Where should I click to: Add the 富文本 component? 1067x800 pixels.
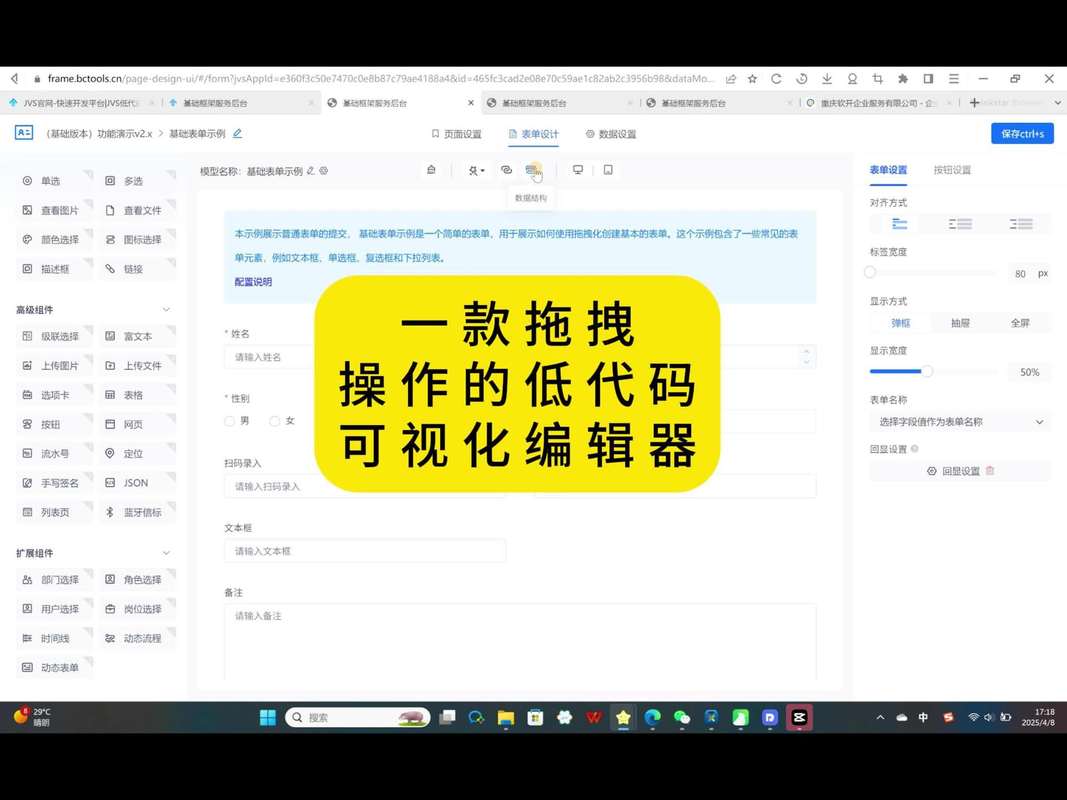tap(137, 336)
